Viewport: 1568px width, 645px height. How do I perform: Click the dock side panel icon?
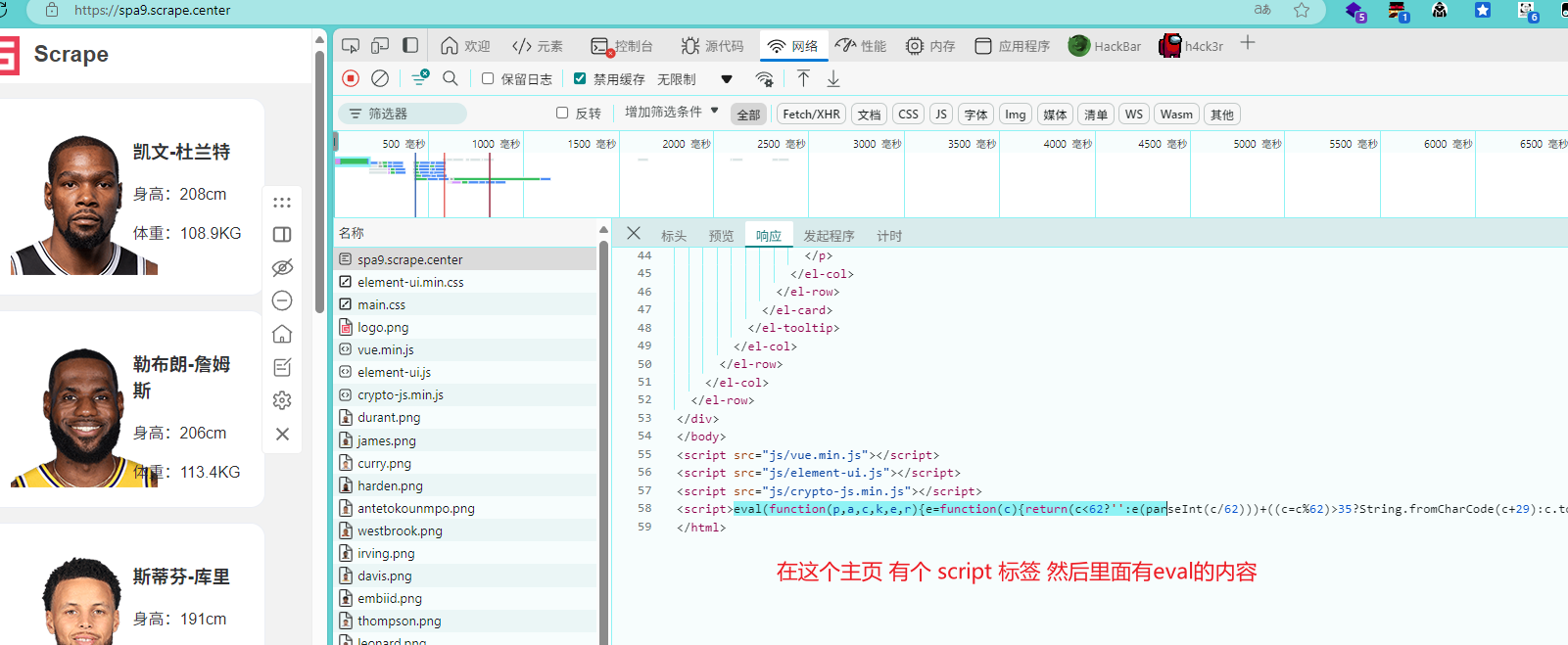point(410,46)
